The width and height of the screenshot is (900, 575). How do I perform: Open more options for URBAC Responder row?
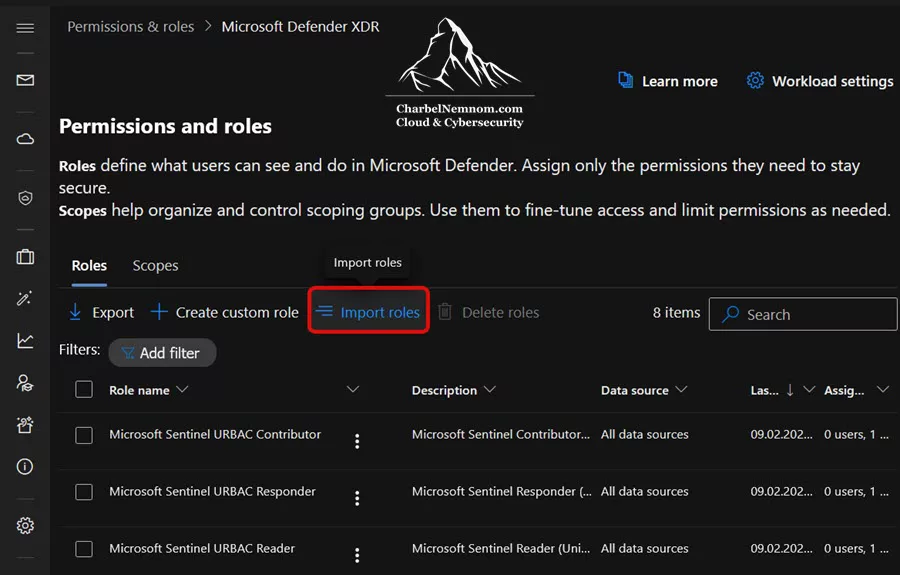(x=357, y=498)
